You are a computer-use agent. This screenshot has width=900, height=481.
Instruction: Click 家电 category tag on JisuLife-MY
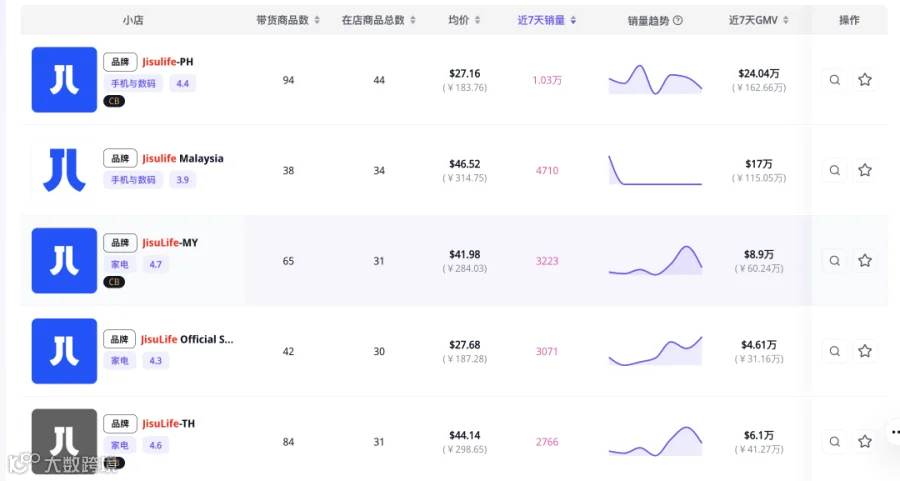coord(119,264)
